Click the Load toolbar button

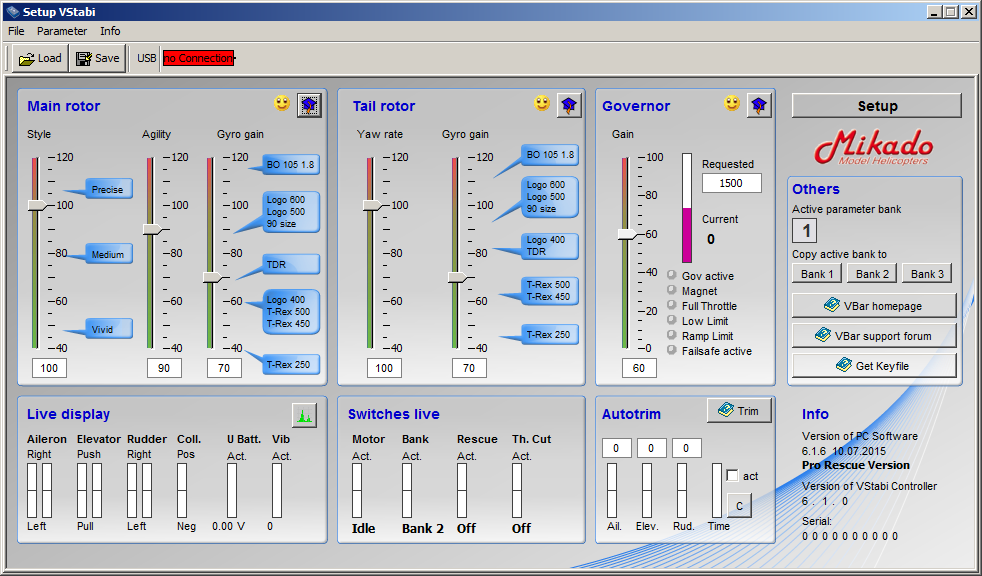point(40,58)
